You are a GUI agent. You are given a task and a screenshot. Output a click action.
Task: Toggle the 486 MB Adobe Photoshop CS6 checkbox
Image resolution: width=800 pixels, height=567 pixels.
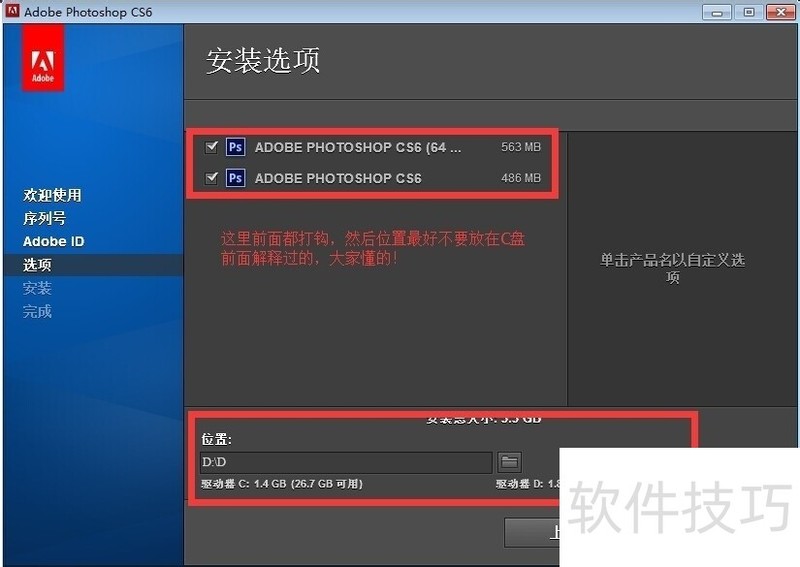211,178
